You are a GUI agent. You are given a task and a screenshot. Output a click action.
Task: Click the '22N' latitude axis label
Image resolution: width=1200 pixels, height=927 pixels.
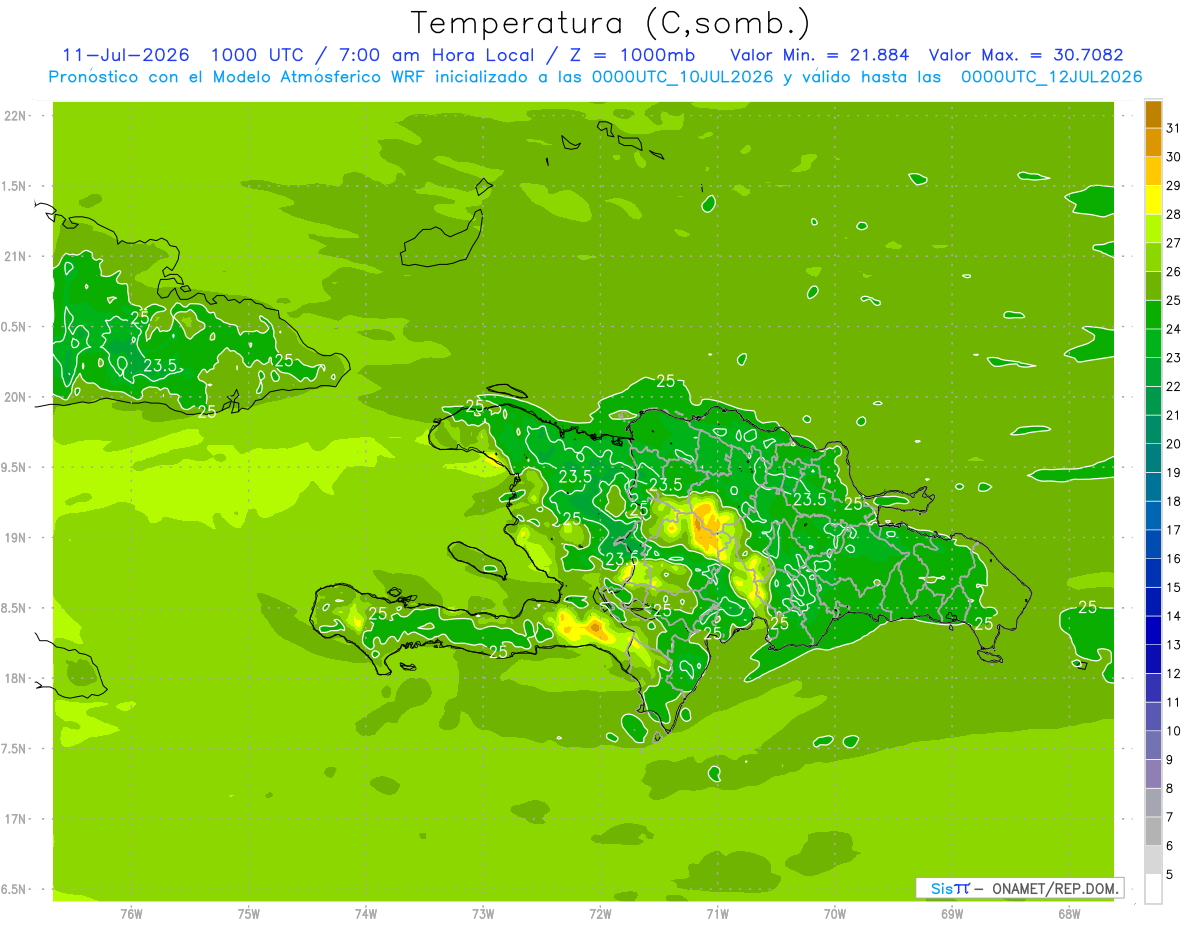tap(16, 116)
